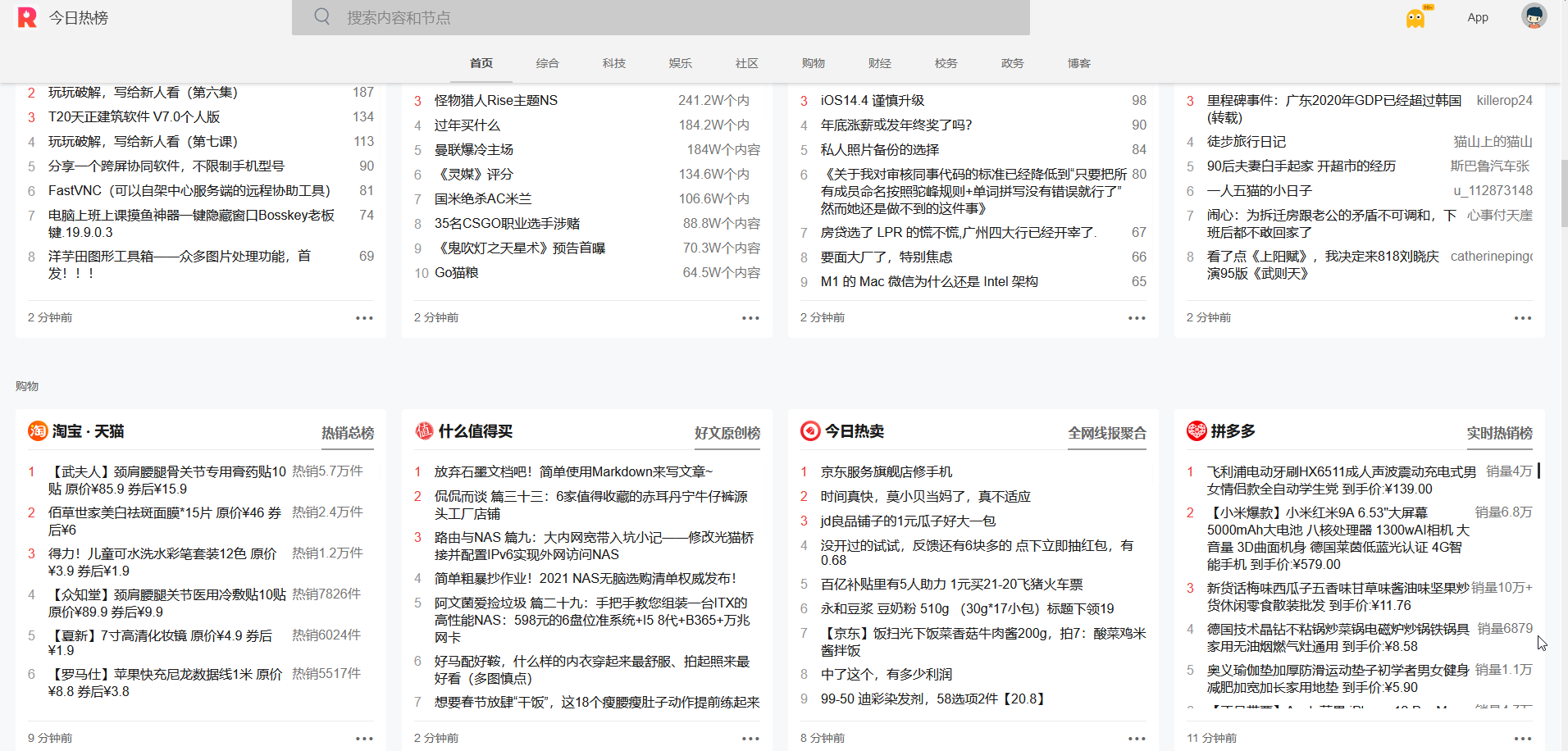Open 武夫人 颈肩腰腿骨关节膏药贴 product

[167, 480]
